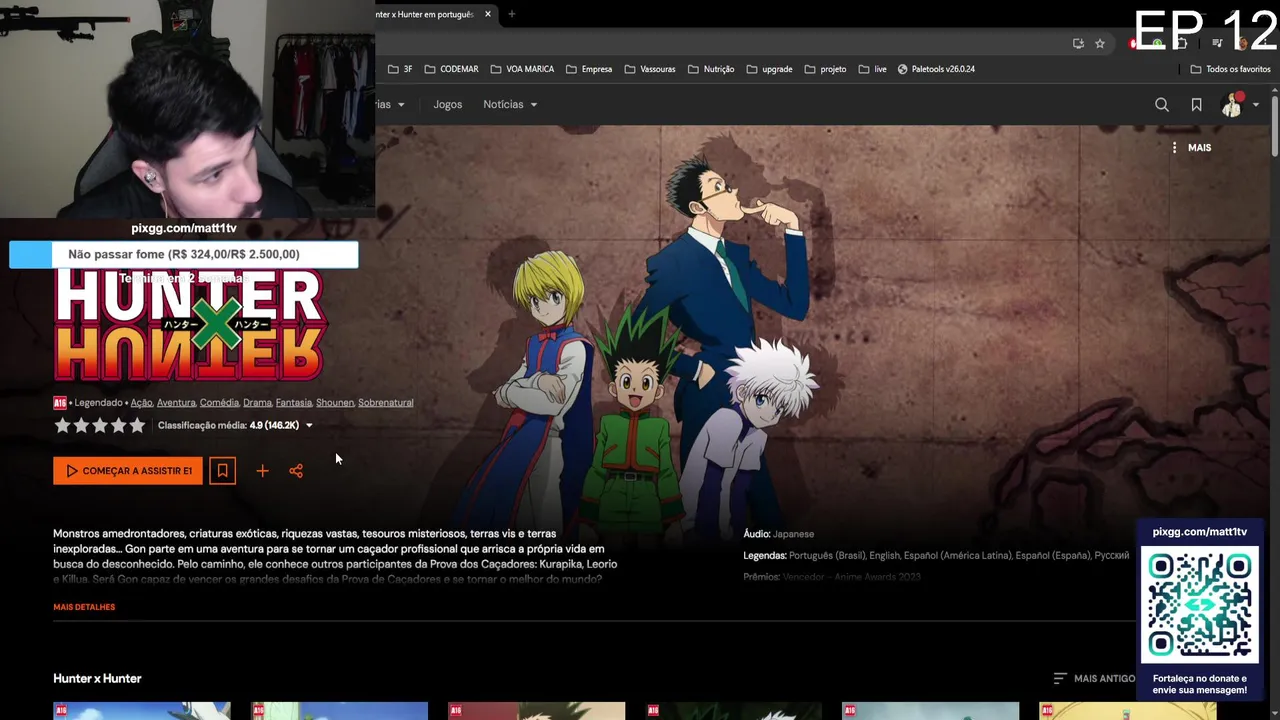This screenshot has height=720, width=1280.
Task: Click the A16 age rating badge
Action: click(60, 403)
